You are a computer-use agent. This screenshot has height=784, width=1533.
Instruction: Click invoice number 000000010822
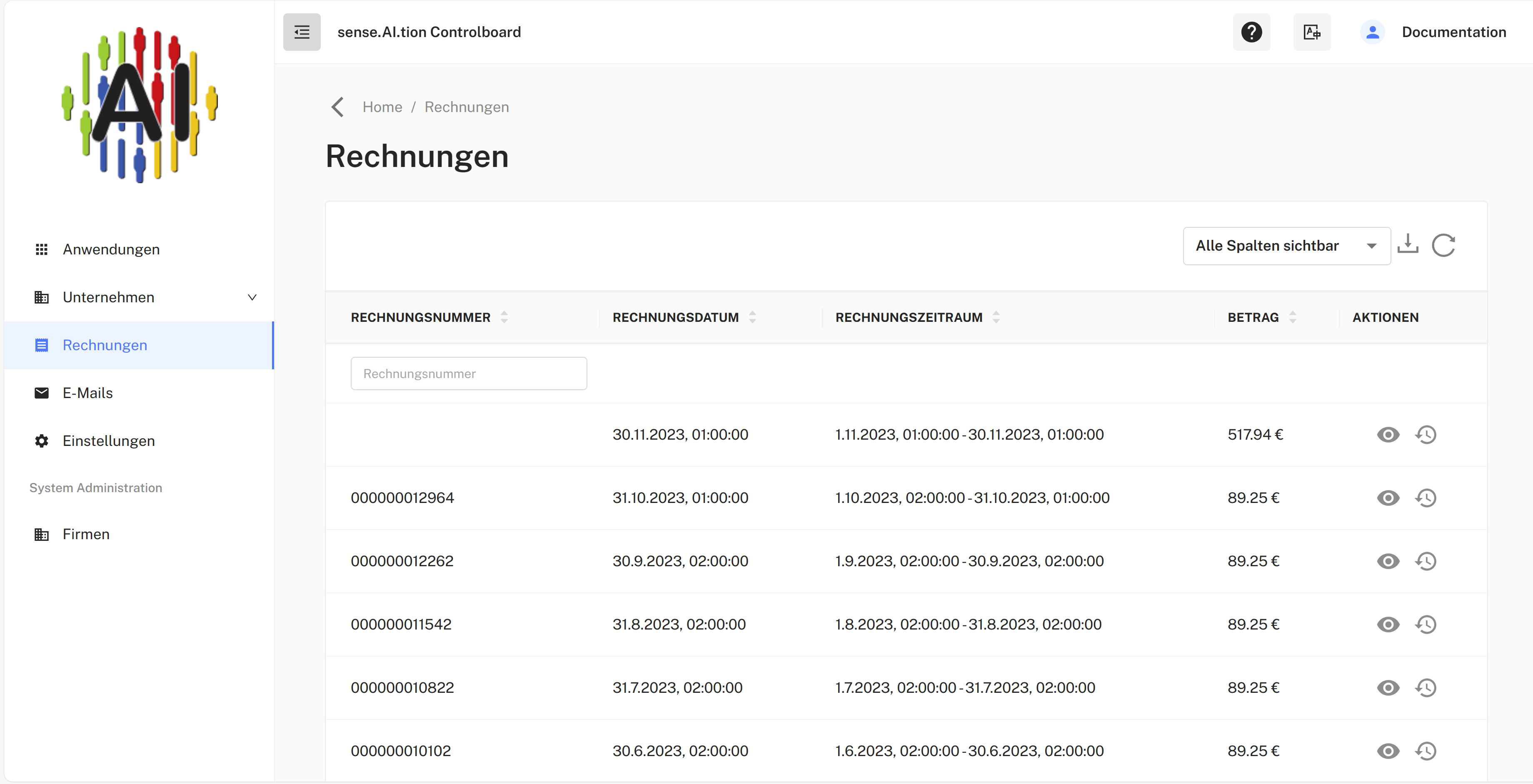(x=402, y=688)
